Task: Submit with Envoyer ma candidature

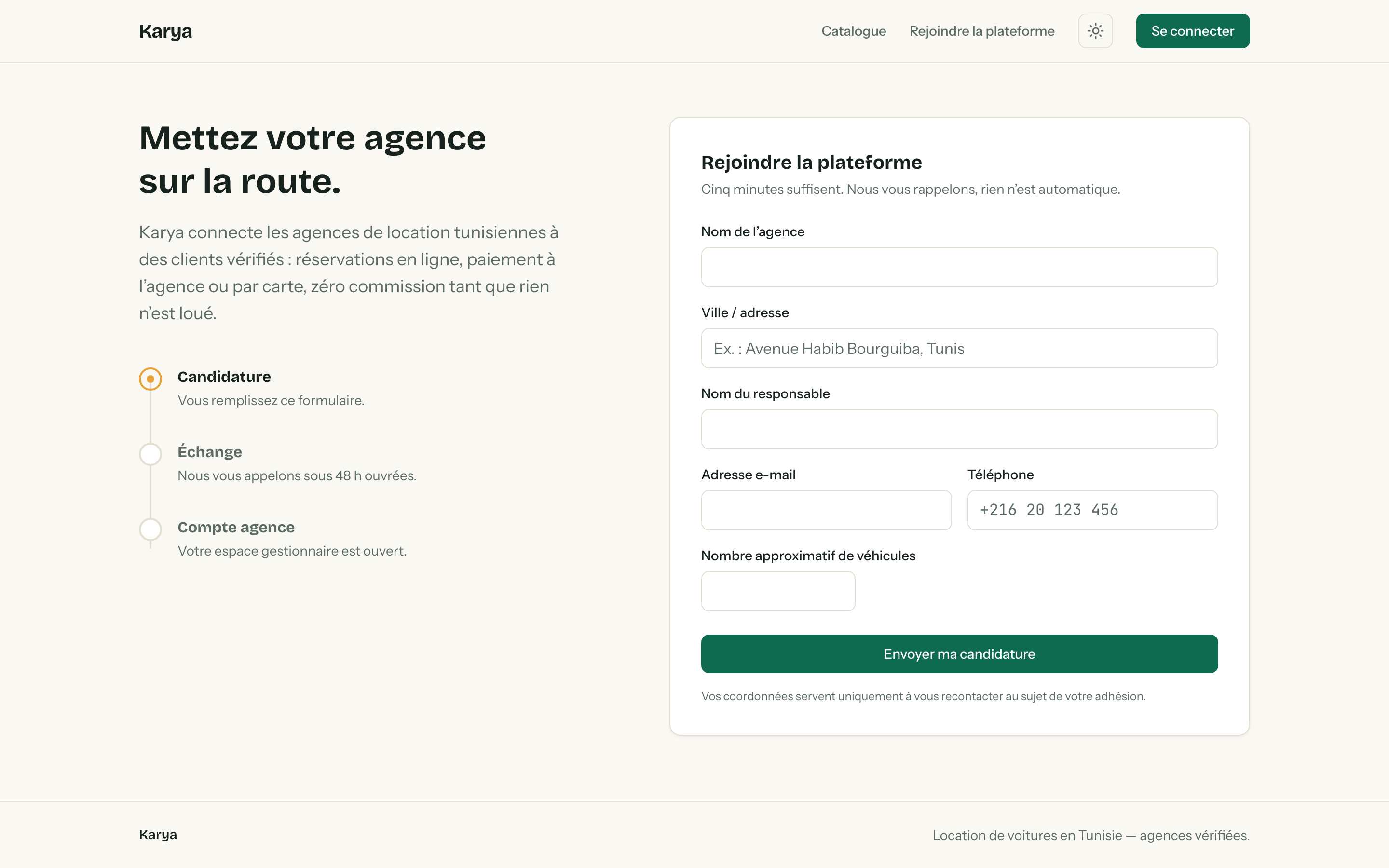Action: [959, 654]
